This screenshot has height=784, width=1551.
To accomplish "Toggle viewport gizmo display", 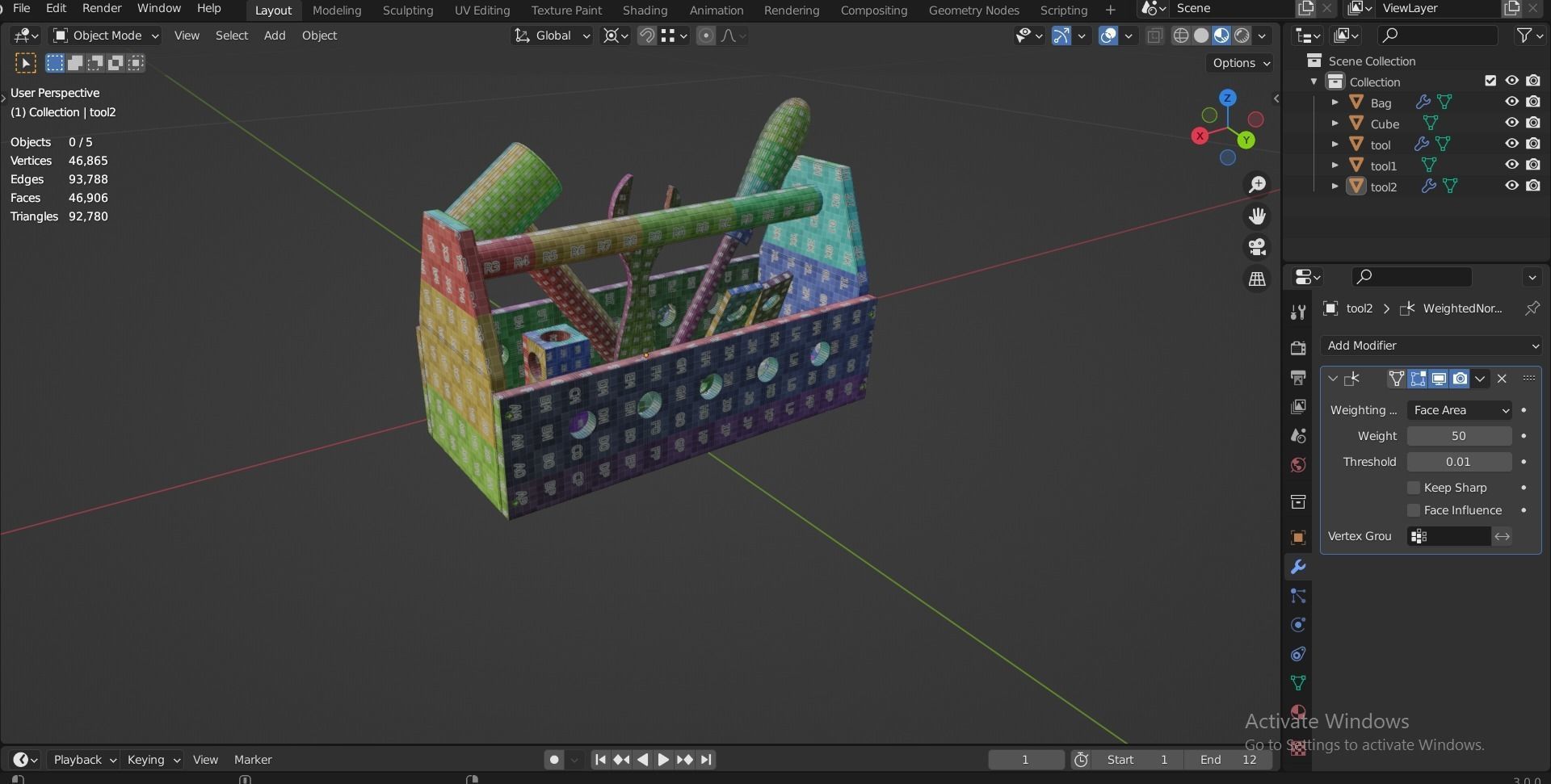I will [1061, 36].
